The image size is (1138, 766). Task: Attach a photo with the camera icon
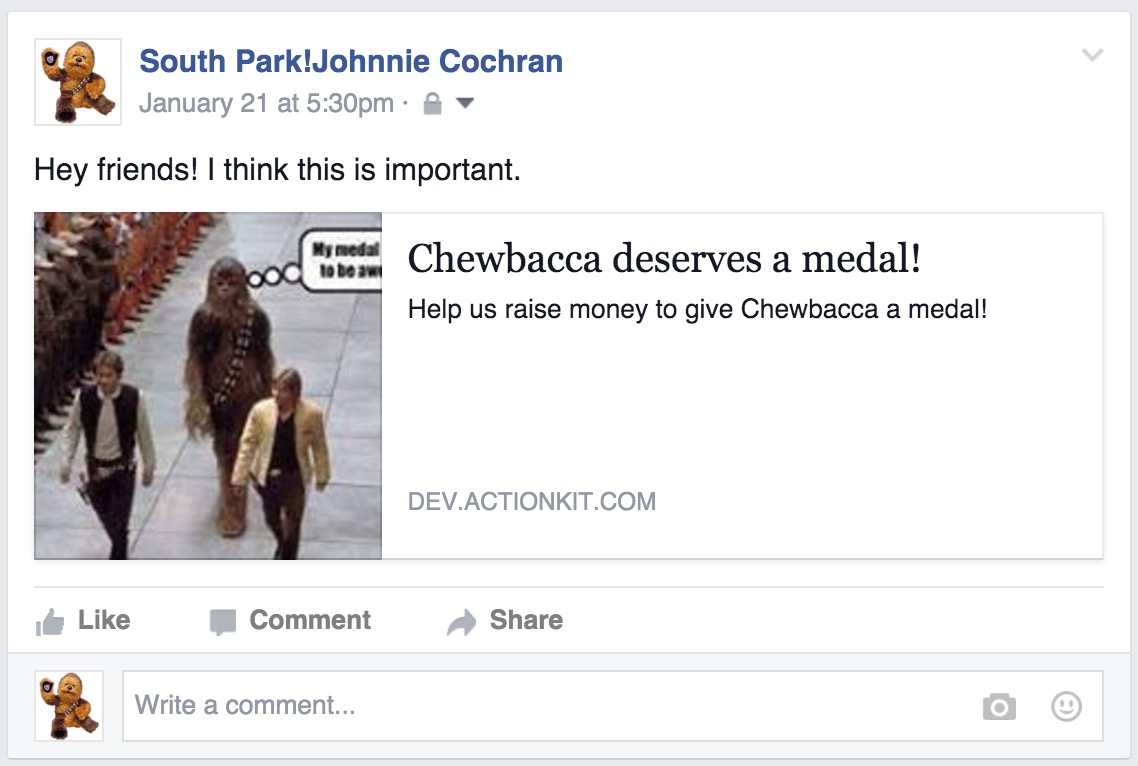coord(999,706)
